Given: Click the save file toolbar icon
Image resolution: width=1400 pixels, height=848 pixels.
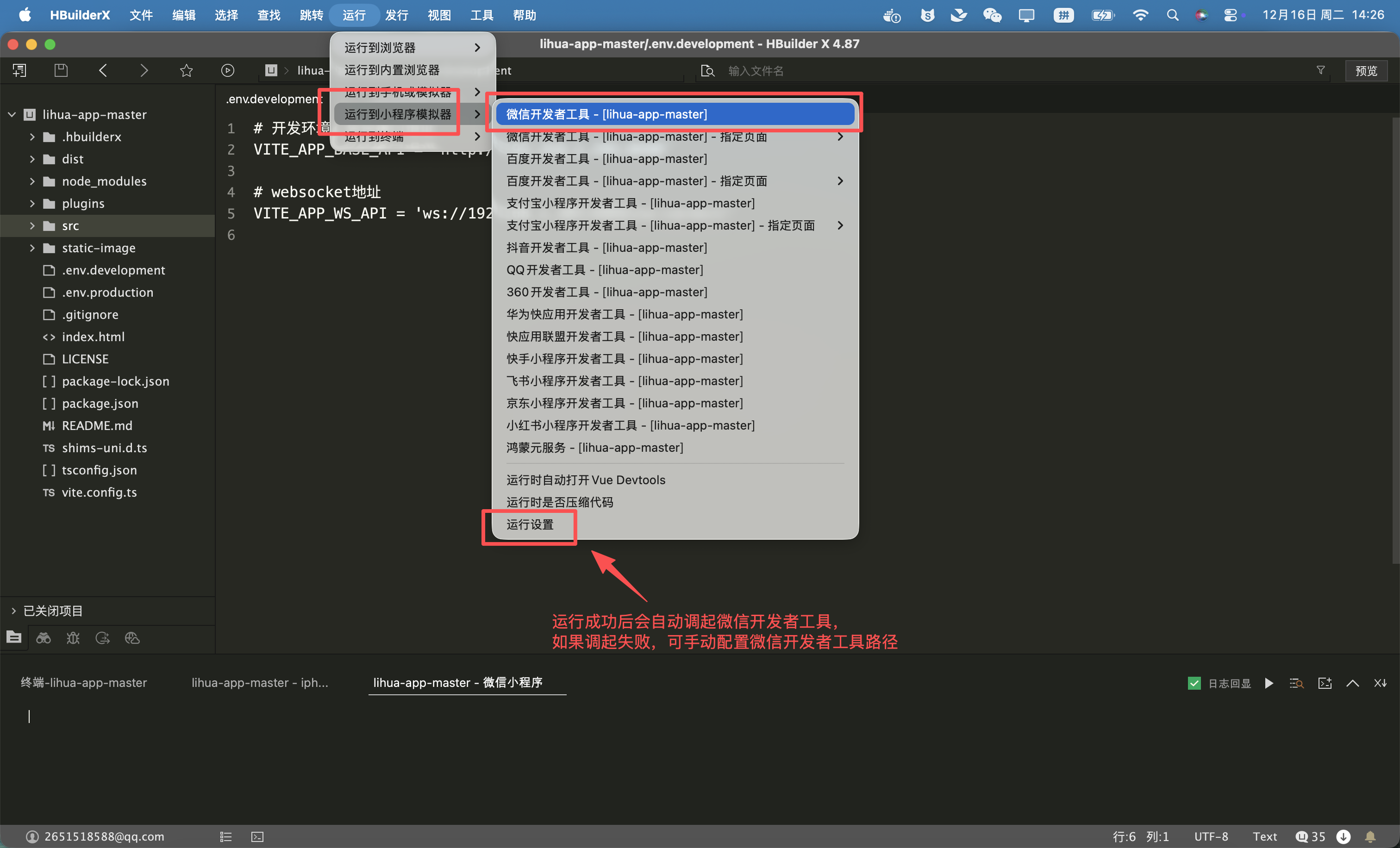Looking at the screenshot, I should pos(61,70).
